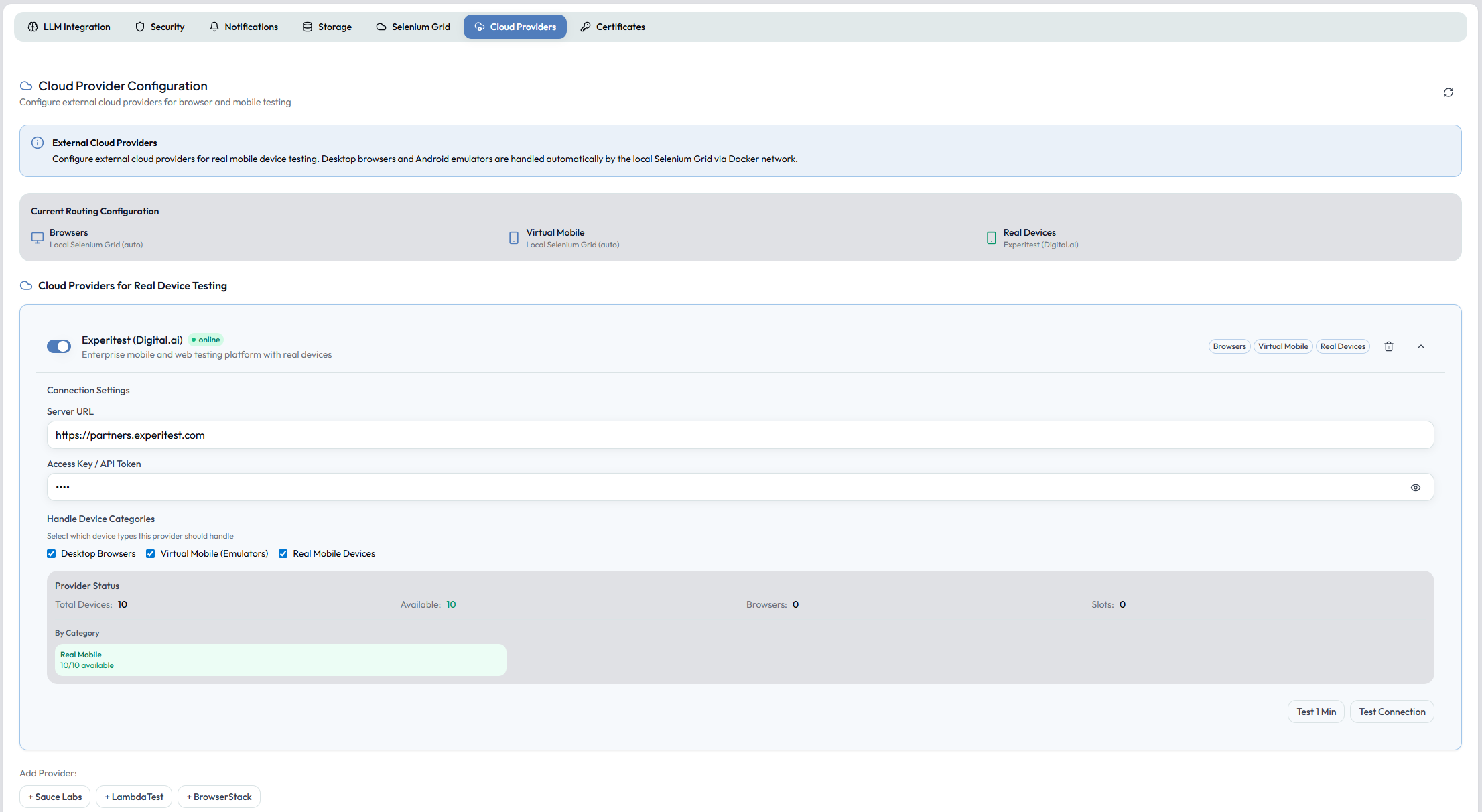Click the 'Experitest (Digital.ai)' provider name
The width and height of the screenshot is (1482, 812).
click(132, 340)
